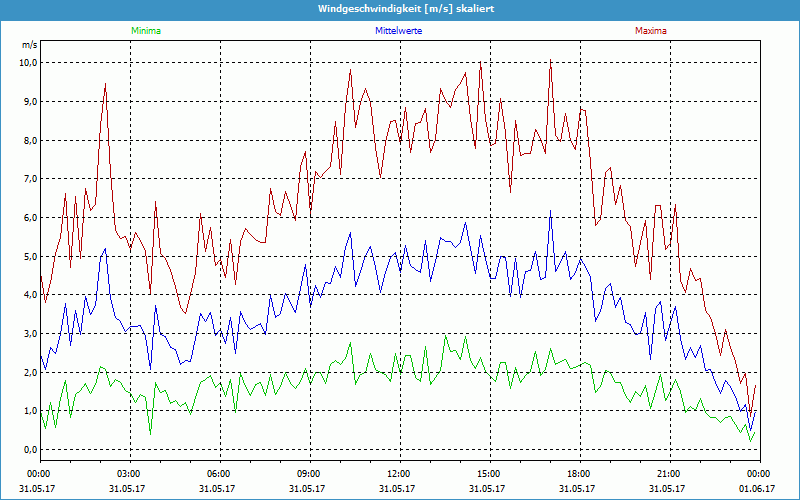Viewport: 800px width, 500px height.
Task: Click the m/s unit label
Action: pyautogui.click(x=30, y=45)
